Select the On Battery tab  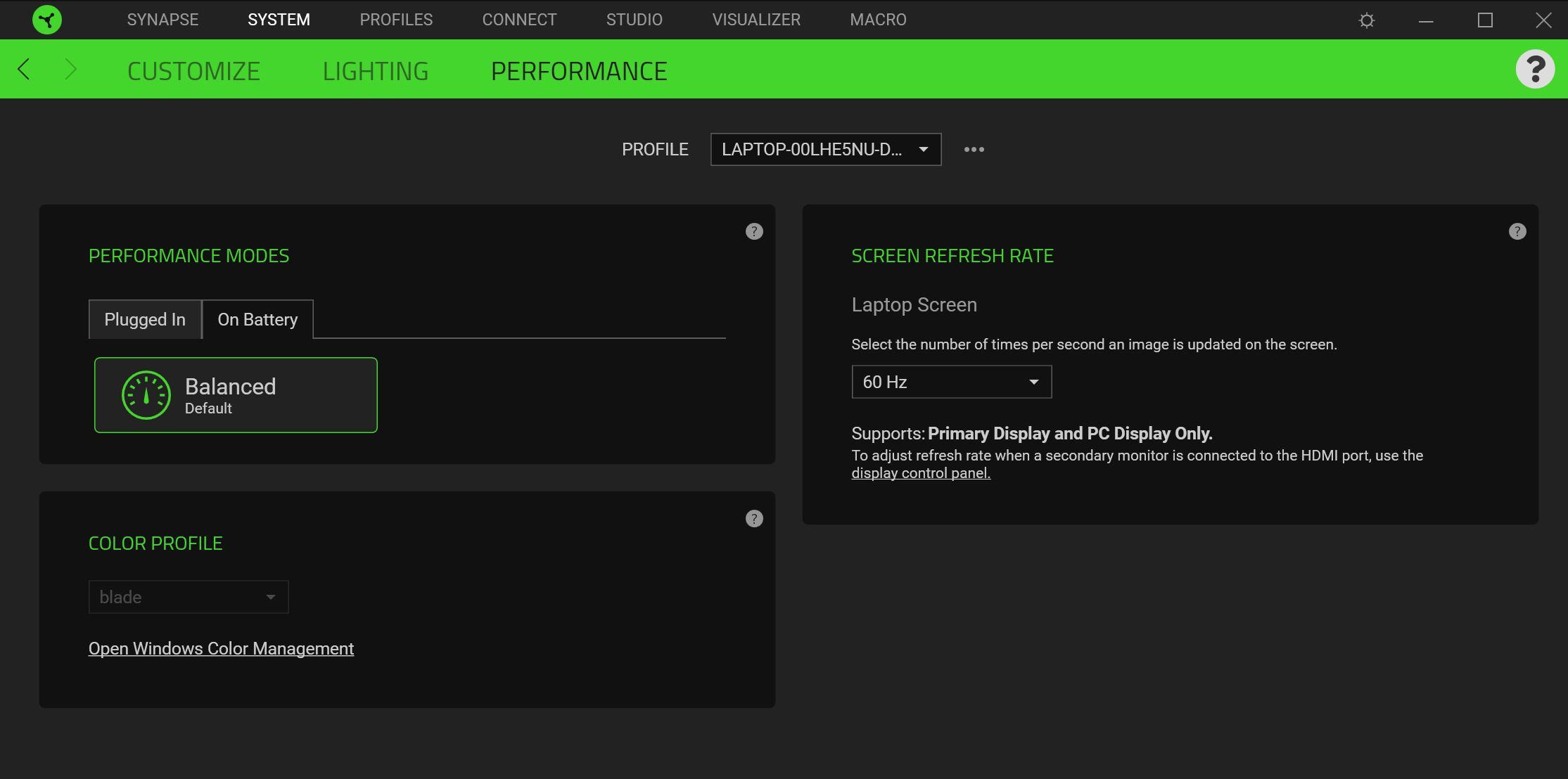tap(257, 319)
